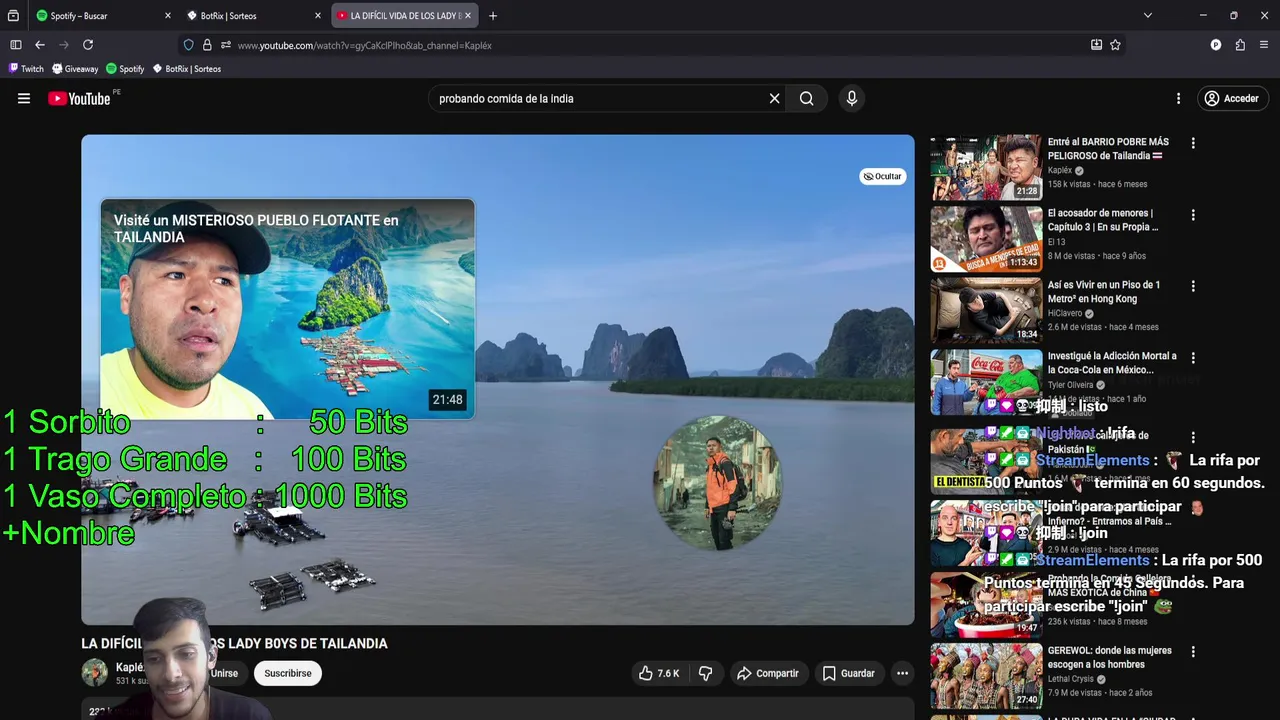Open 'Investigué la Adicción Mortal a la Coca-Cola' video
This screenshot has height=720, width=1280.
point(1112,363)
